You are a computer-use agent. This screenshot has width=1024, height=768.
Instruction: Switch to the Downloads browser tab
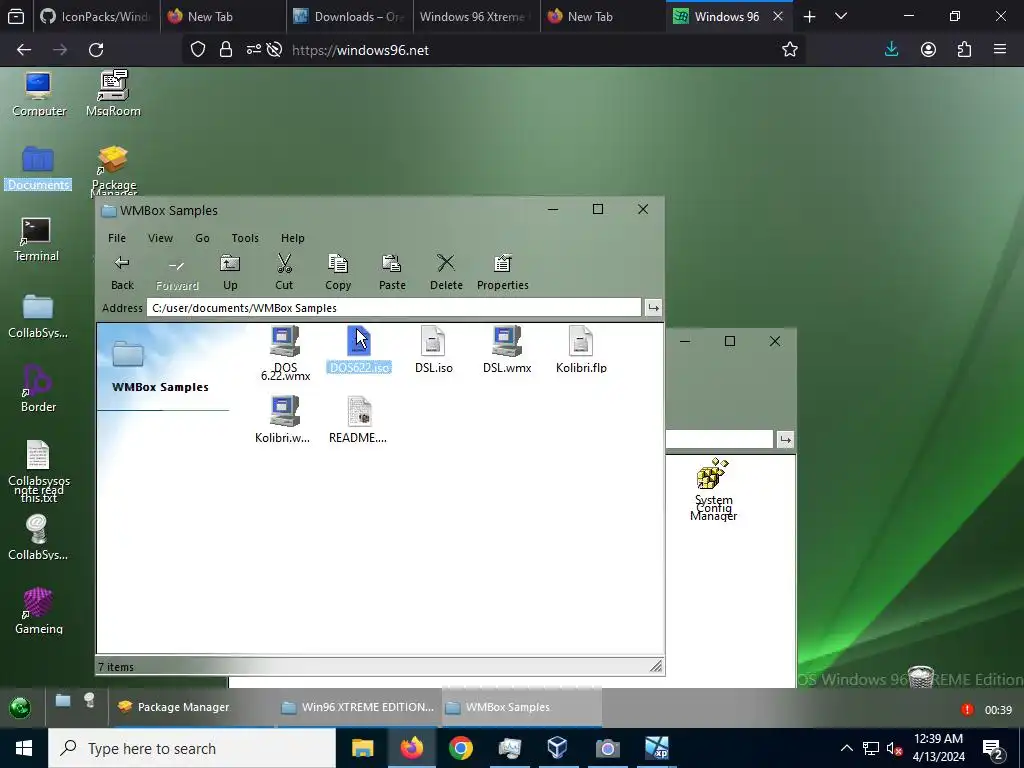349,16
